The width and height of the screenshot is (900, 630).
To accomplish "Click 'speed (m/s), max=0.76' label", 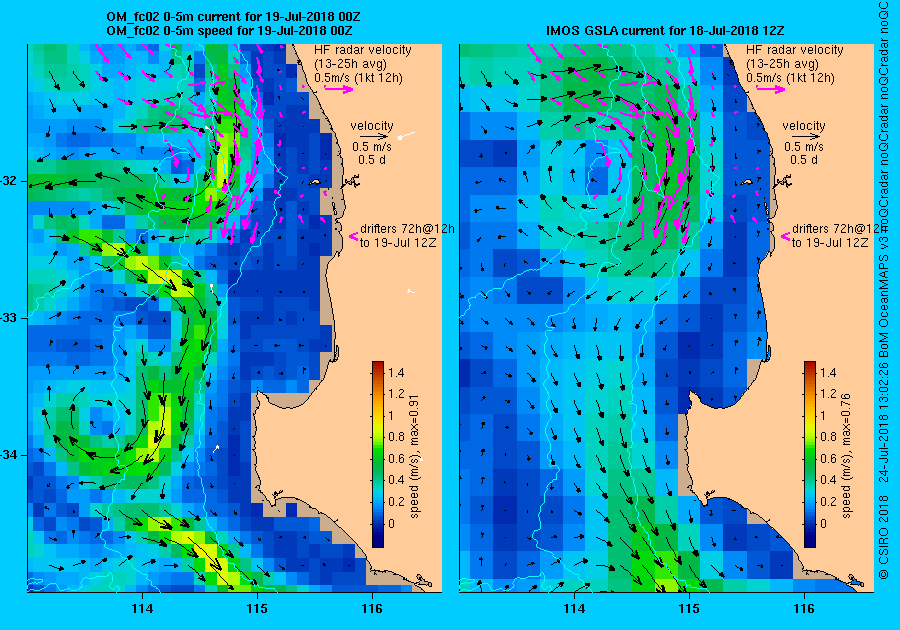I will (x=846, y=457).
